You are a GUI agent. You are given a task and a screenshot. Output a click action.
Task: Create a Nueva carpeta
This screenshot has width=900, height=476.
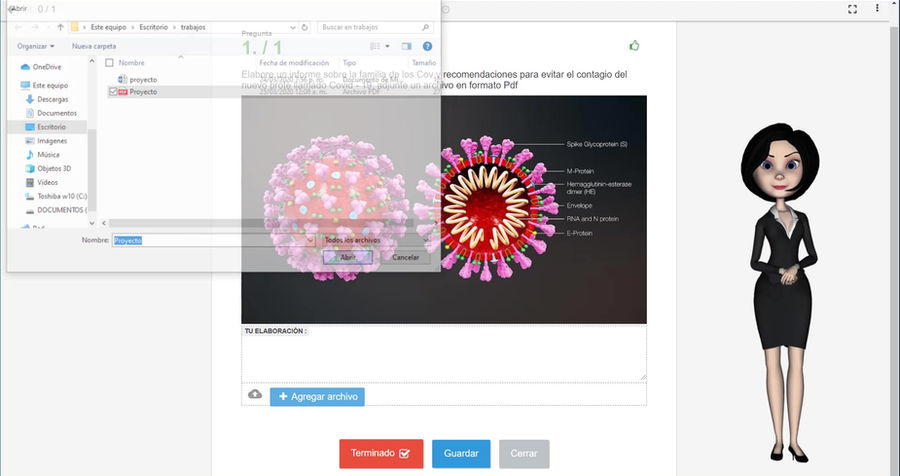pos(94,46)
